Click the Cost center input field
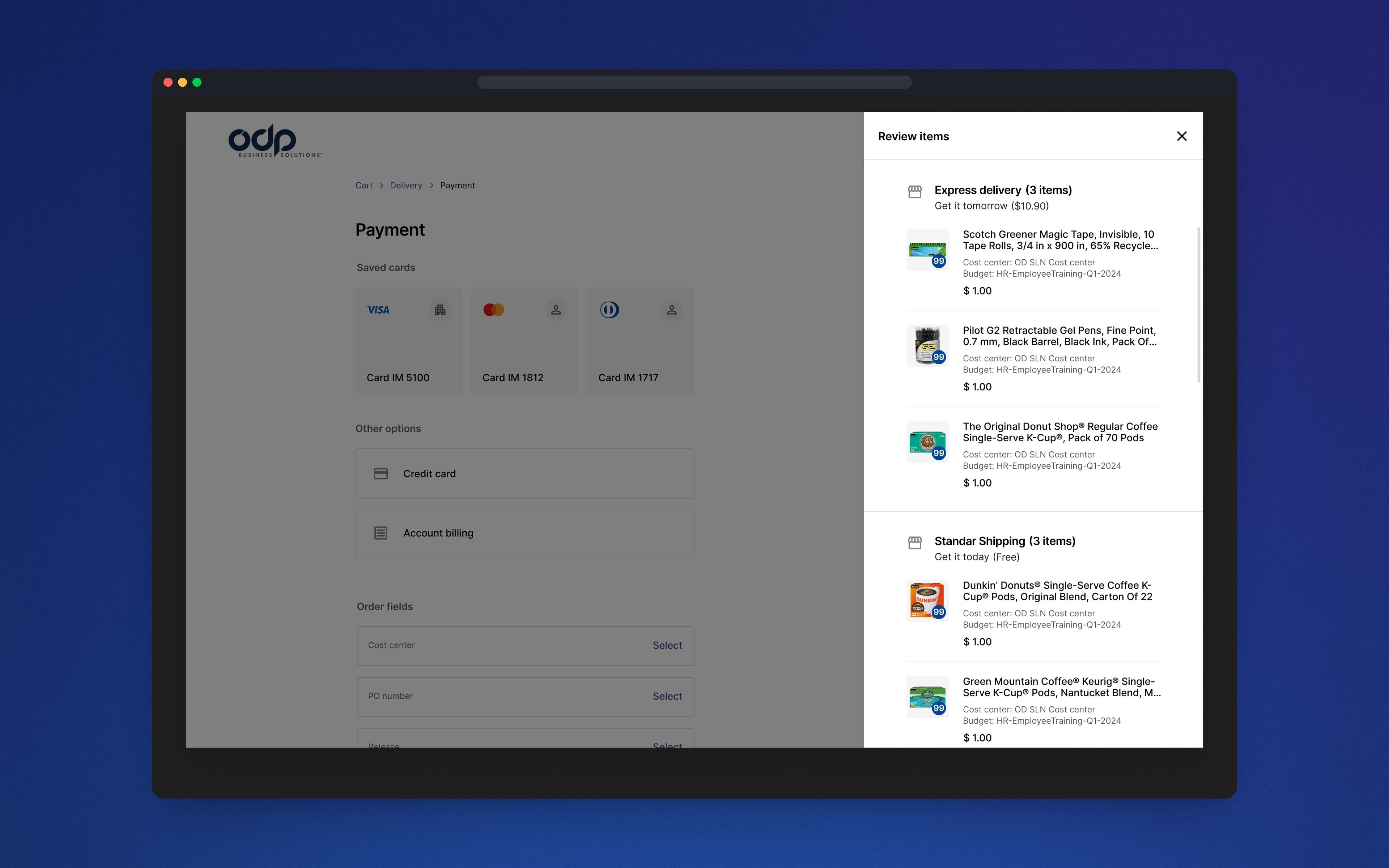 pyautogui.click(x=525, y=646)
